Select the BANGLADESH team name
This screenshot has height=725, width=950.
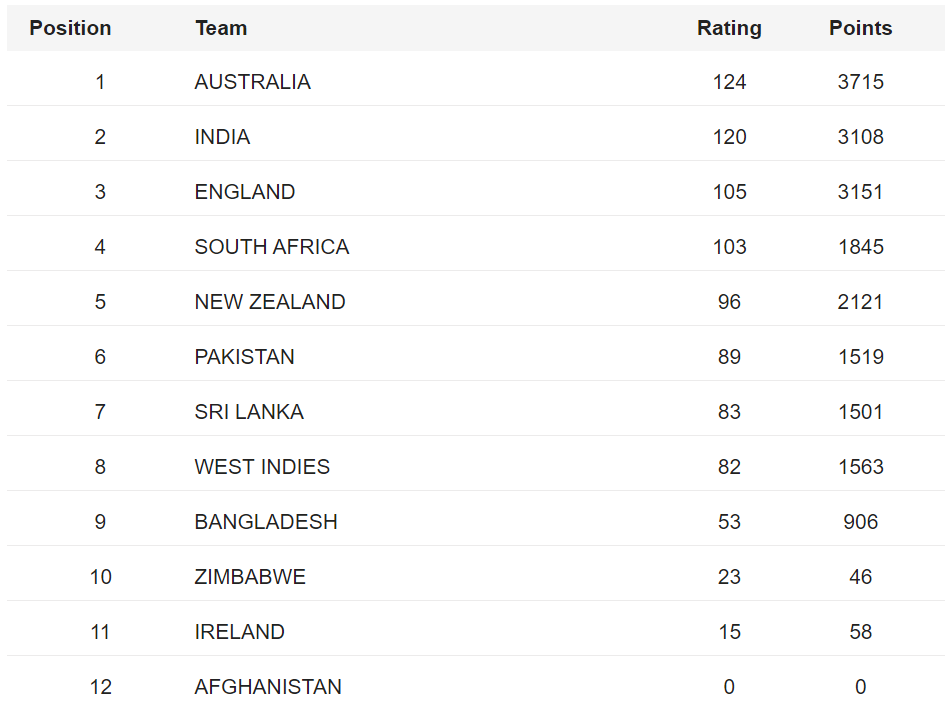266,522
